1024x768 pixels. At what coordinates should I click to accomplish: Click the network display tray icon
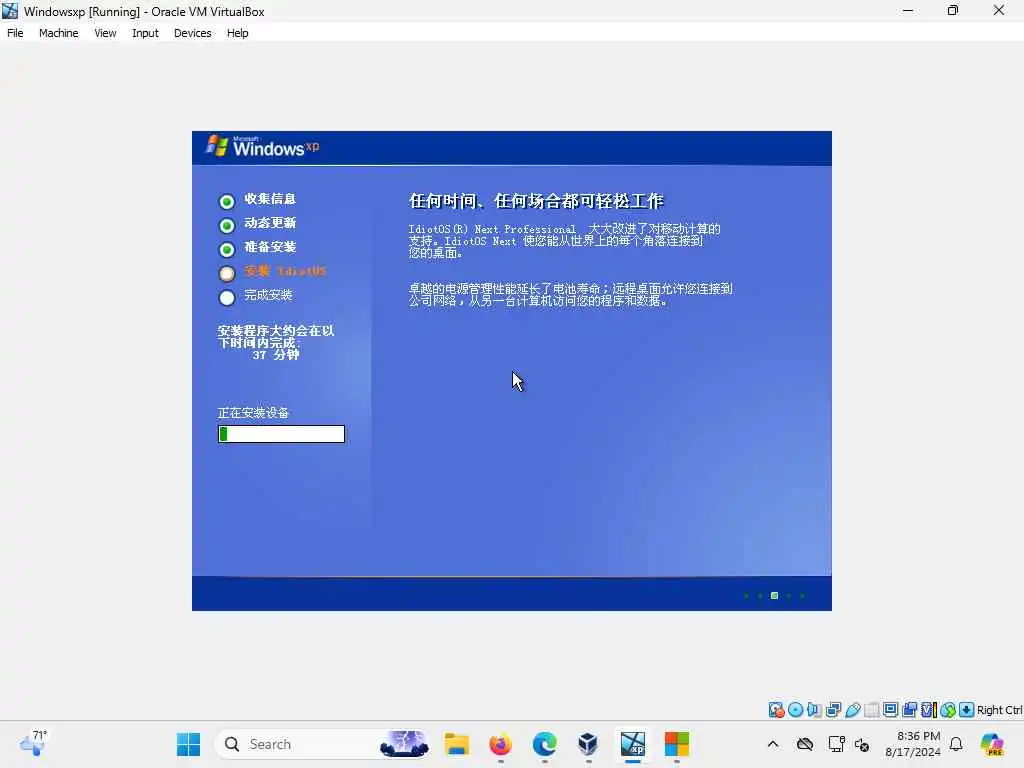837,744
